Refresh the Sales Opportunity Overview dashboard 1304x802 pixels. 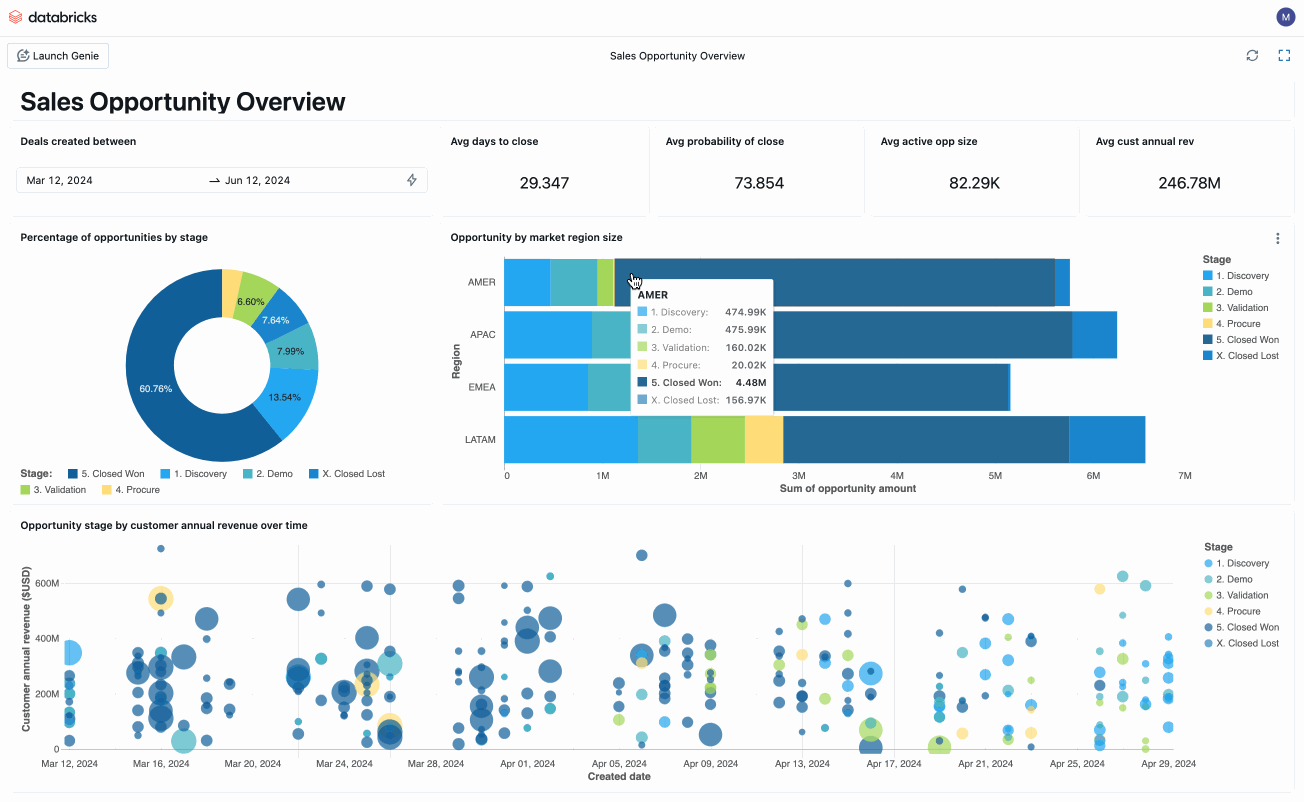(x=1252, y=55)
